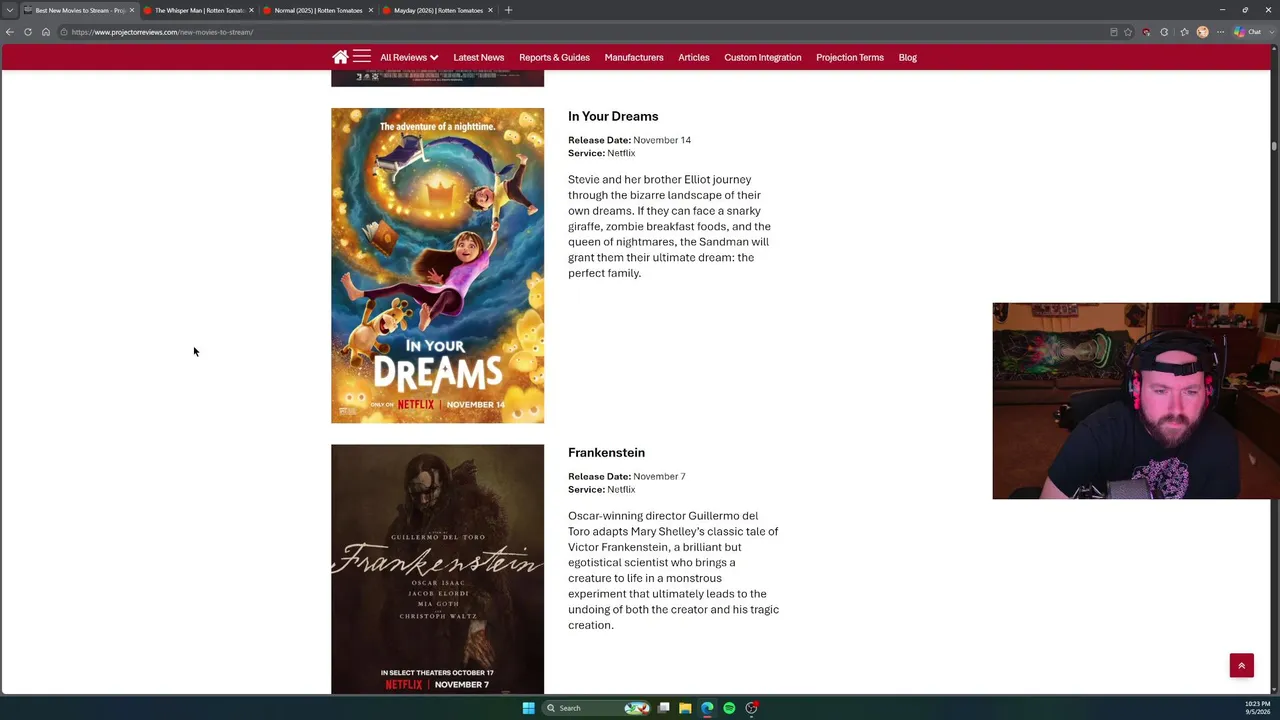Go back to the previous page
This screenshot has height=720, width=1280.
click(10, 32)
